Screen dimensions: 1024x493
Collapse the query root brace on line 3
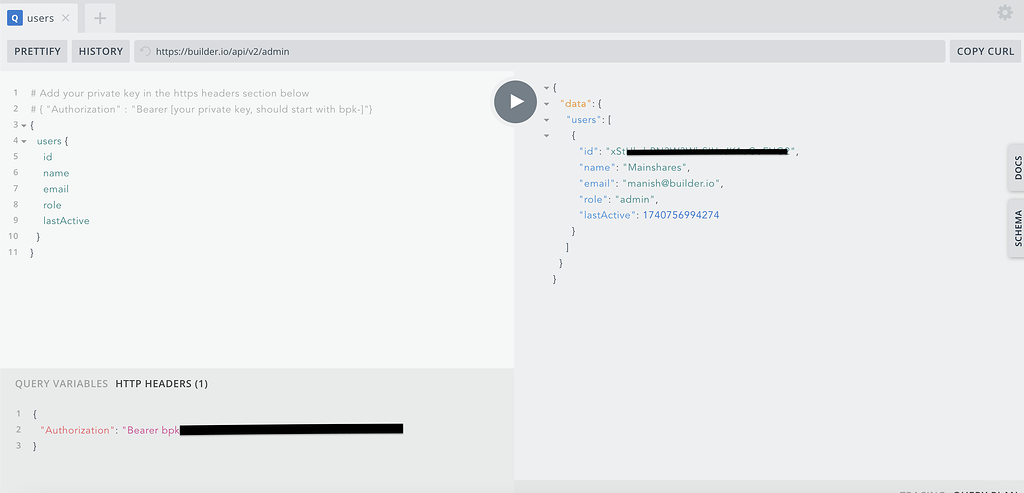[24, 125]
